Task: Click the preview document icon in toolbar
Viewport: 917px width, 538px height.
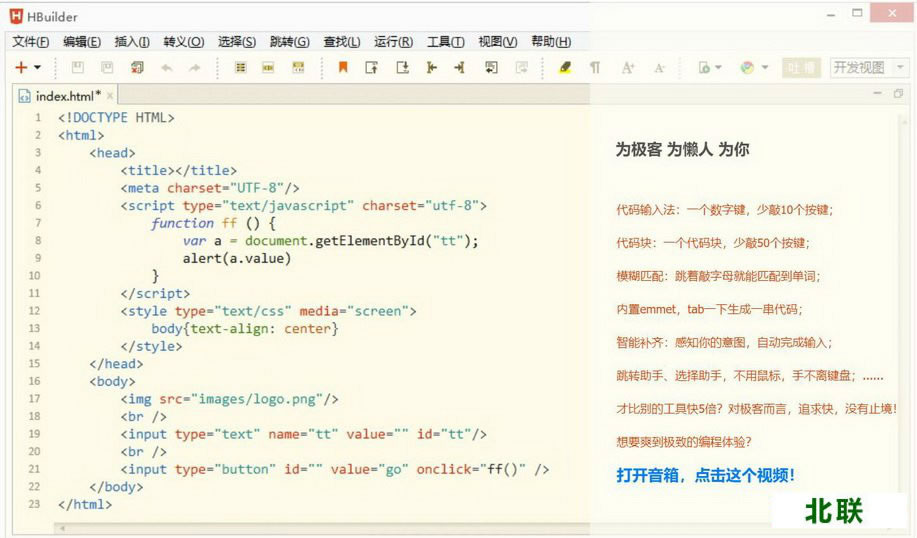Action: pos(704,68)
